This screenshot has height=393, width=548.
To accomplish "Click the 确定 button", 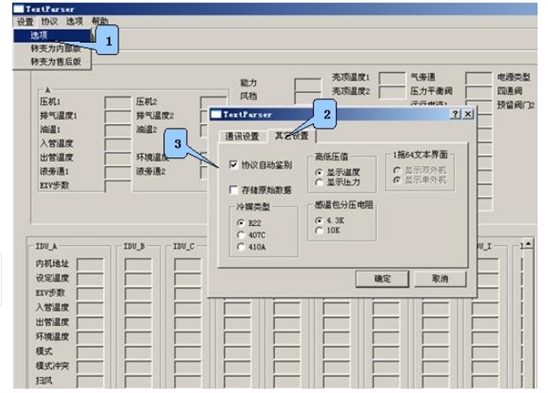I will [x=382, y=279].
